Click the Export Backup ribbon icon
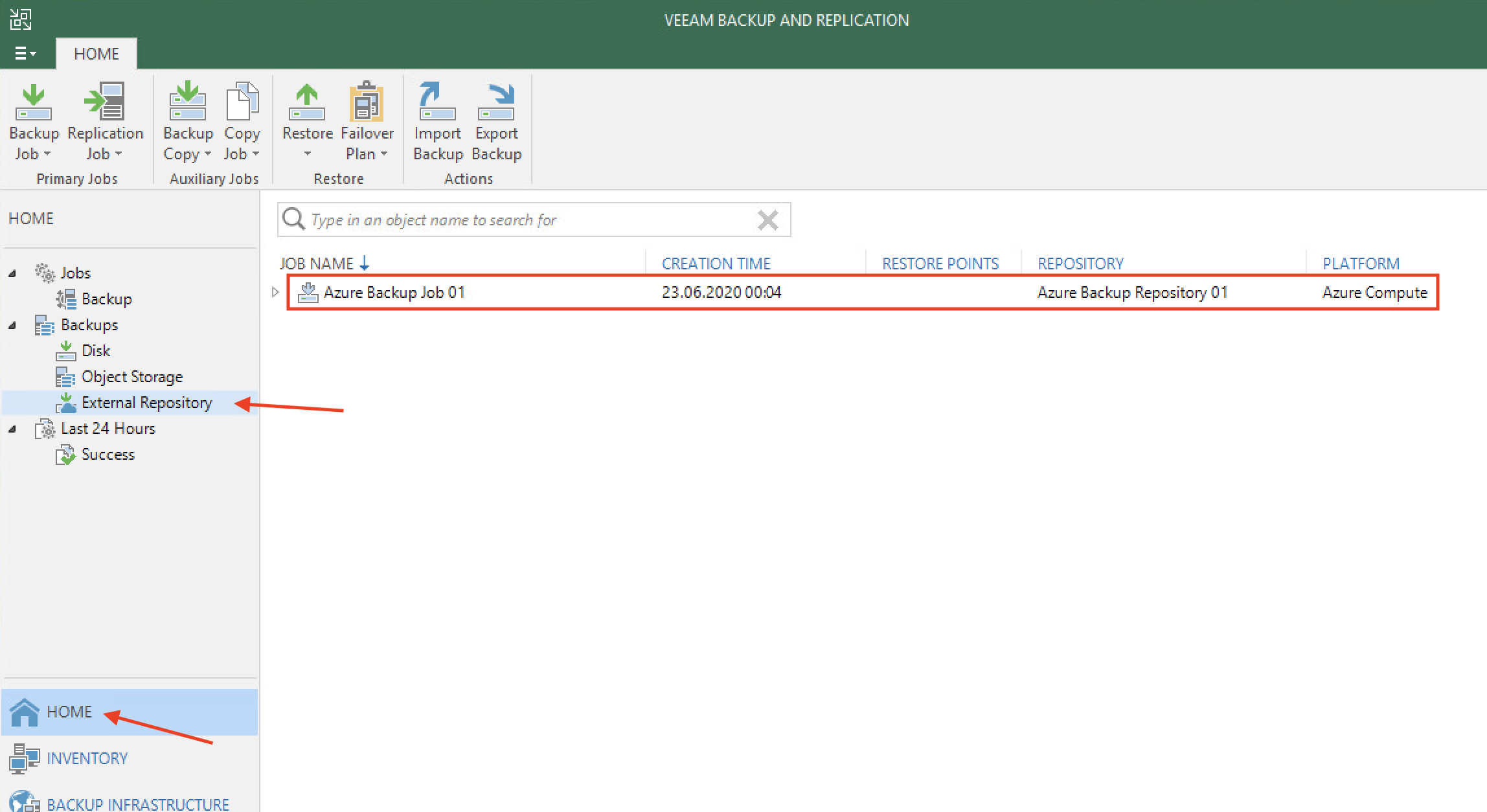The width and height of the screenshot is (1487, 812). tap(496, 102)
